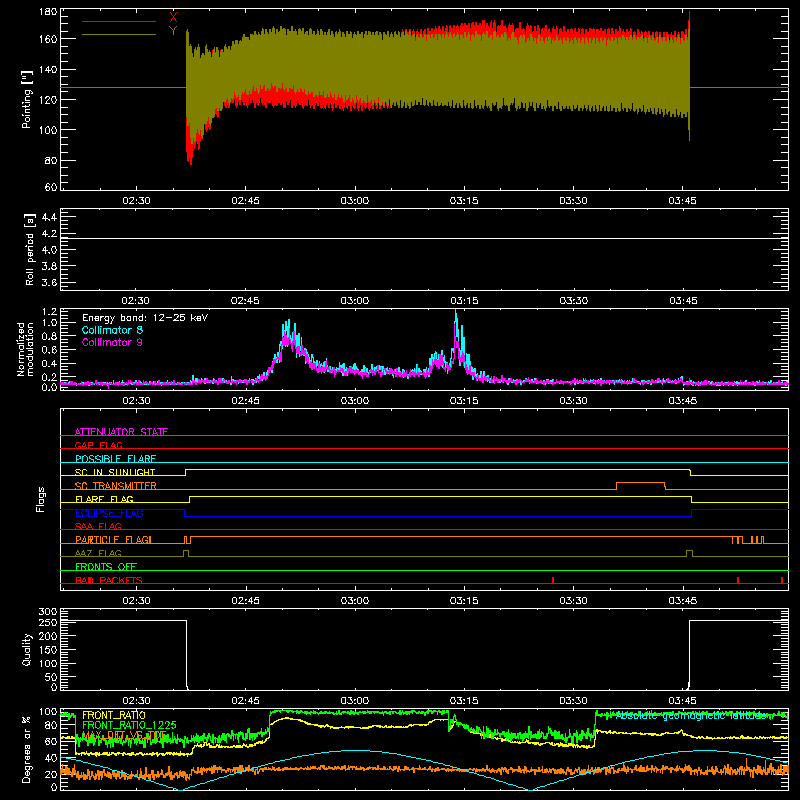Click the PARTICLE_FLAG label
The width and height of the screenshot is (800, 800).
(113, 540)
